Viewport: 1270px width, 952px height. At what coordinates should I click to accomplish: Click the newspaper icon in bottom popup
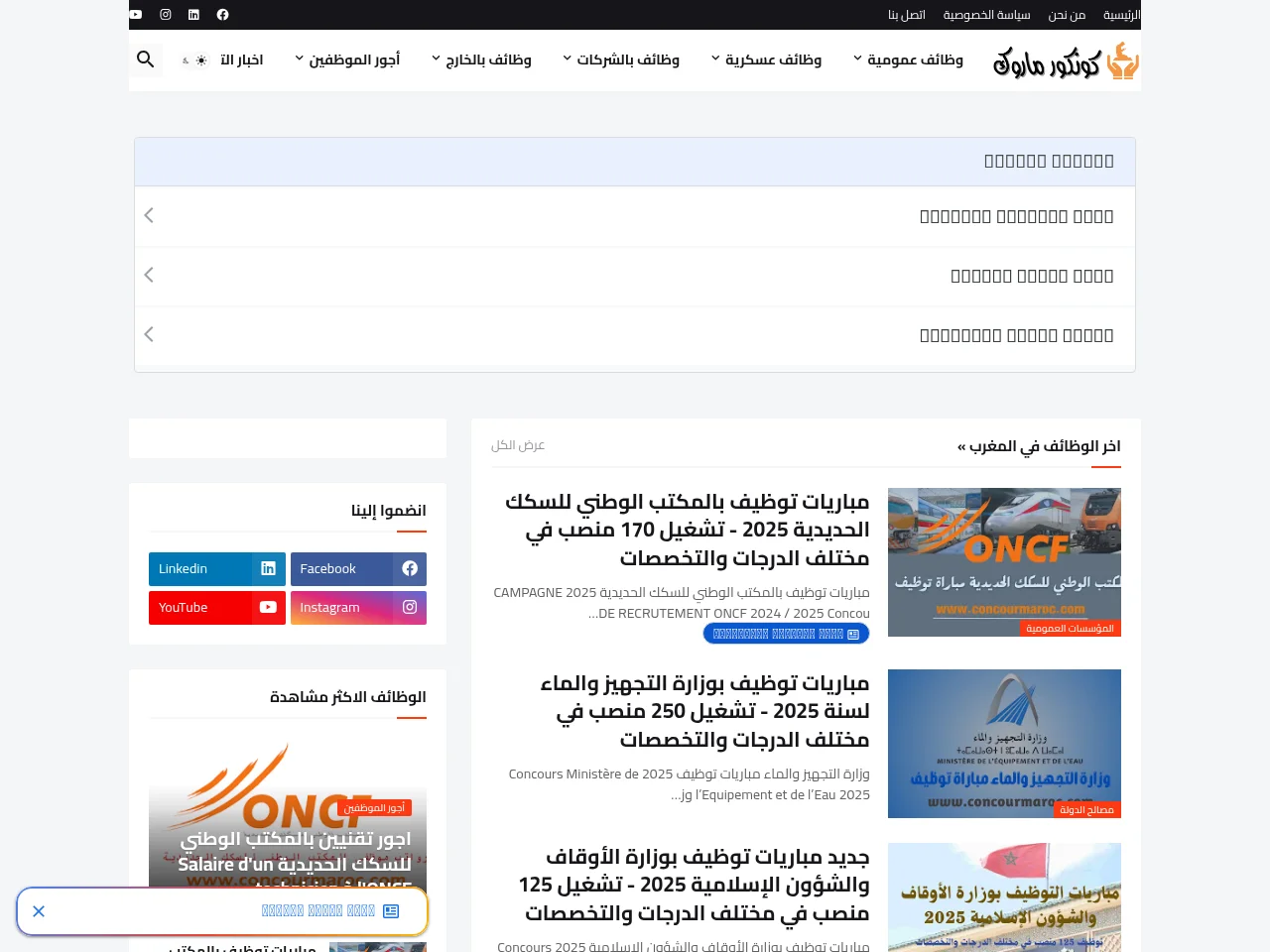click(391, 911)
